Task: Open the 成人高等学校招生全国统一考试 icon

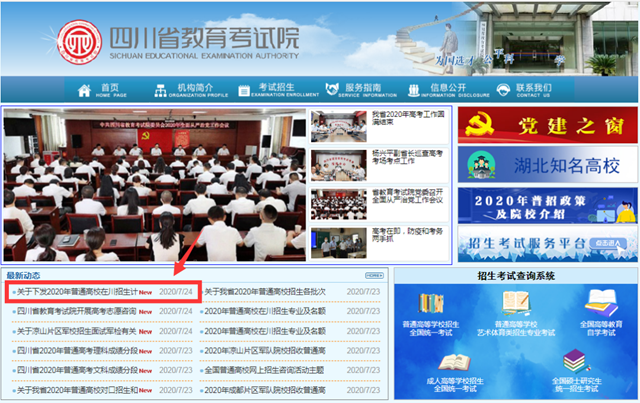Action: pyautogui.click(x=454, y=361)
